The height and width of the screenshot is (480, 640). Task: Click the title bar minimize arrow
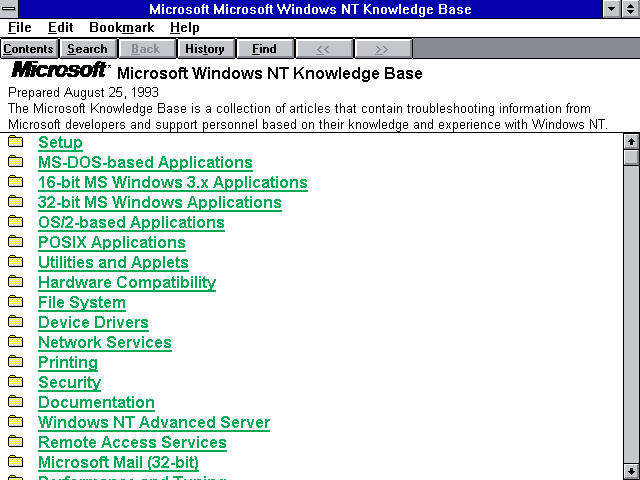tap(612, 9)
